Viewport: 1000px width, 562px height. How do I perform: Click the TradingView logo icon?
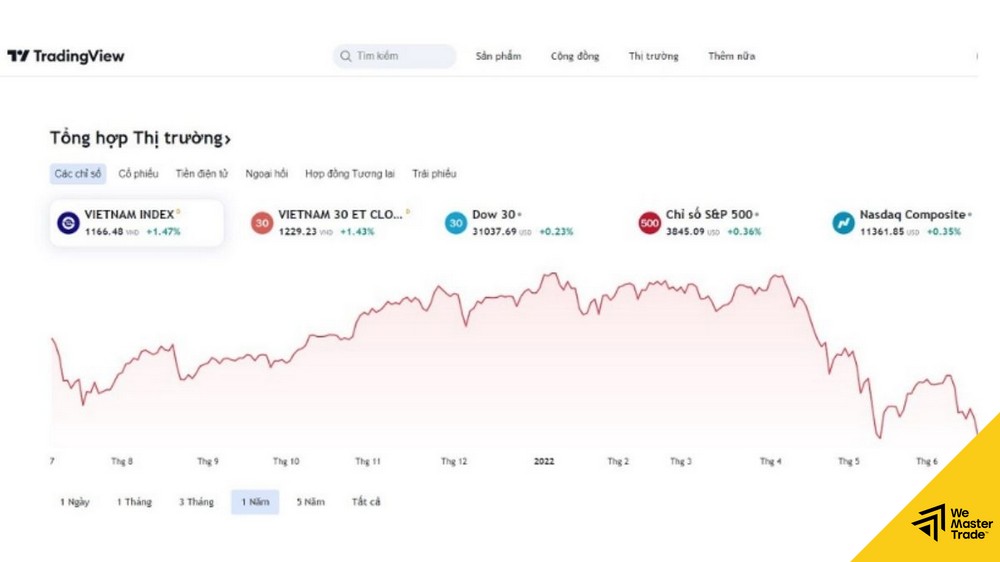tap(18, 56)
